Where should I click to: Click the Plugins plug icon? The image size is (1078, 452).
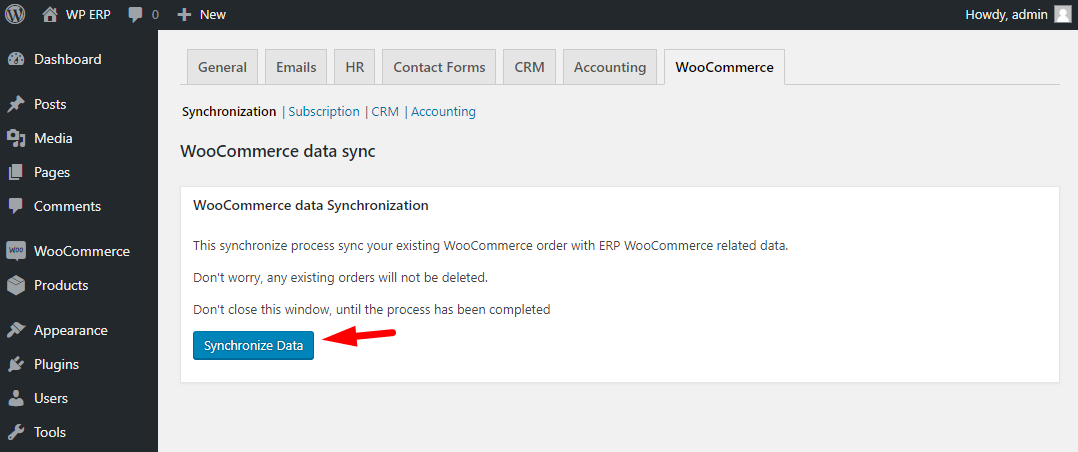[x=16, y=364]
